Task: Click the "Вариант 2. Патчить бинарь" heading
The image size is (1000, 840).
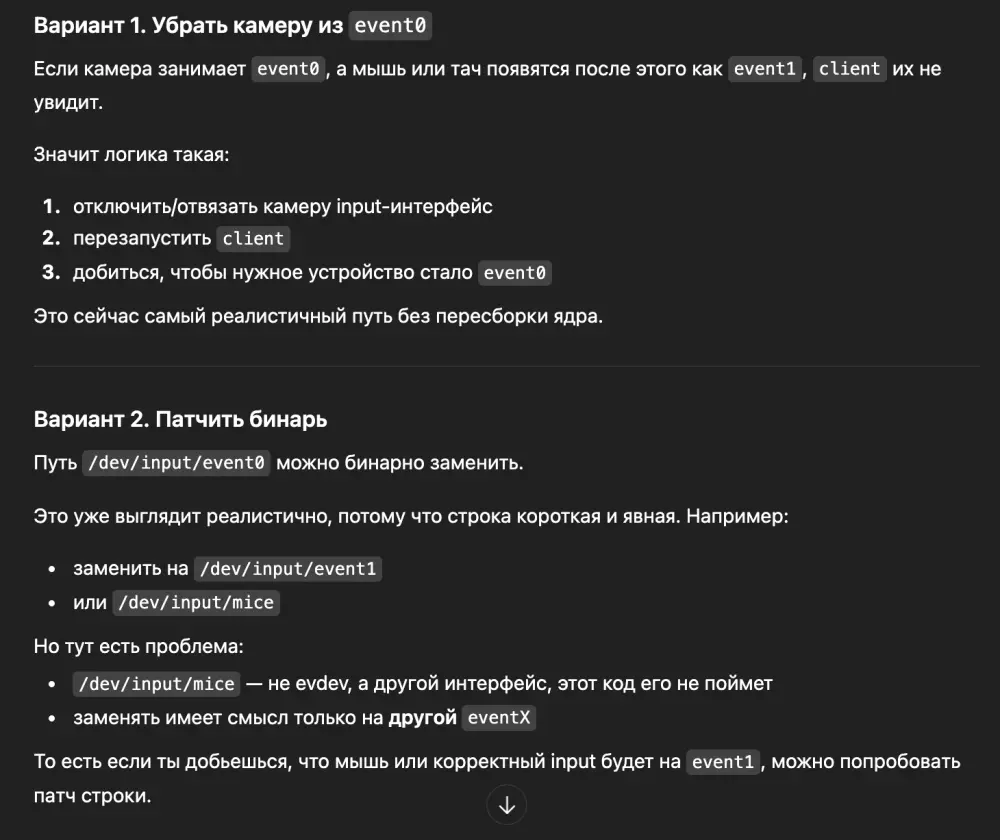Action: pyautogui.click(x=180, y=419)
